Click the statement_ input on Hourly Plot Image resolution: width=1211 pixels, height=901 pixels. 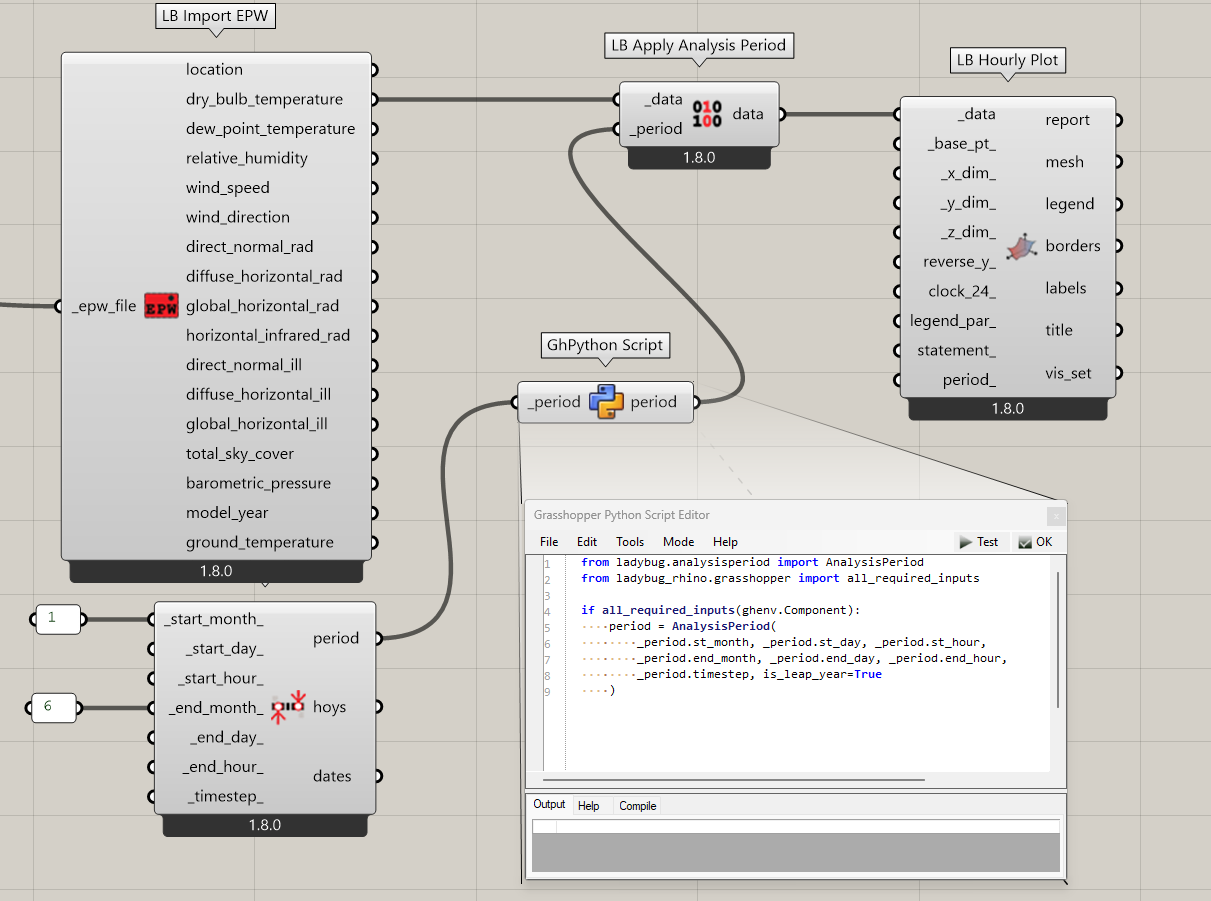coord(957,350)
